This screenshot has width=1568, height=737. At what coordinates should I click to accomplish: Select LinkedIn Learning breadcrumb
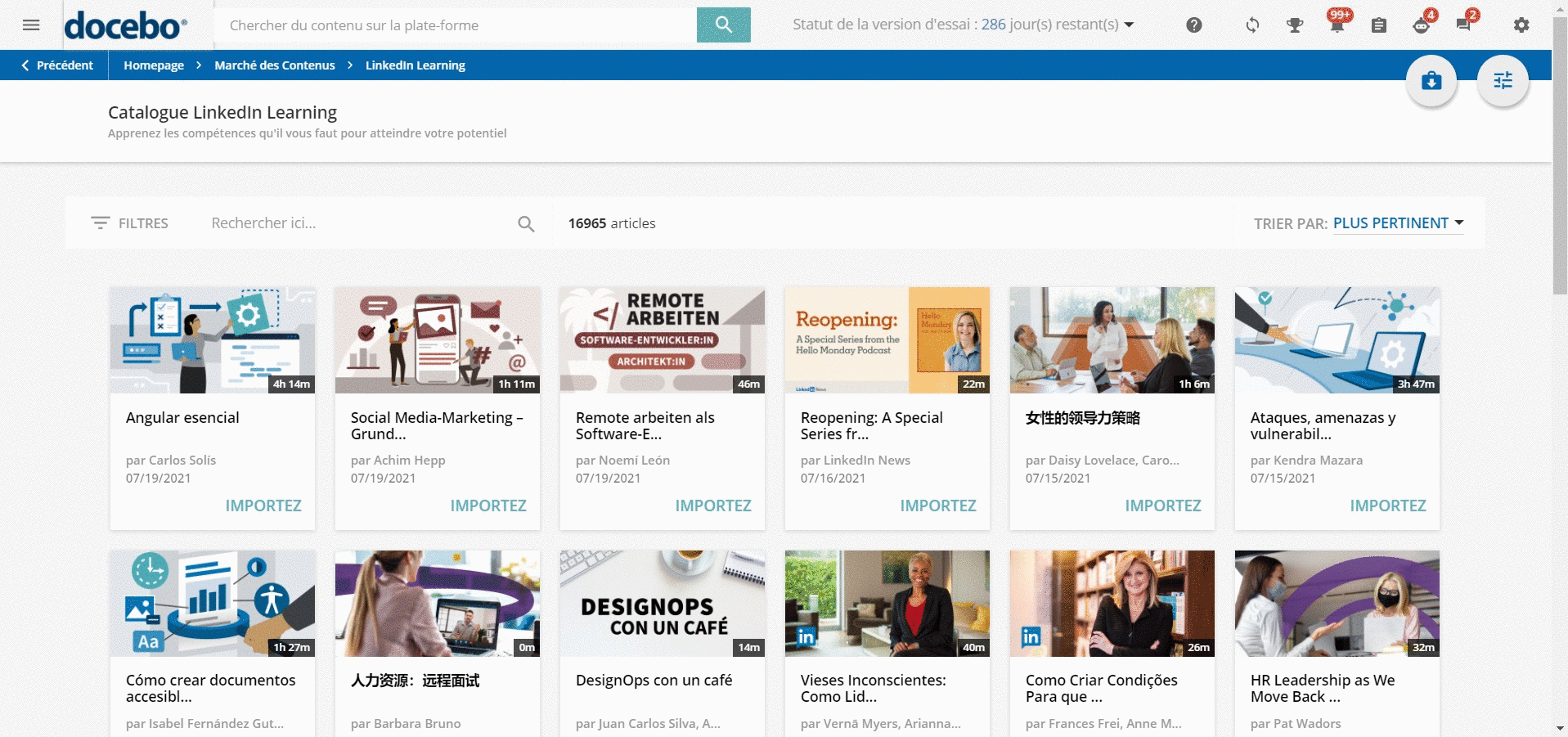tap(416, 65)
